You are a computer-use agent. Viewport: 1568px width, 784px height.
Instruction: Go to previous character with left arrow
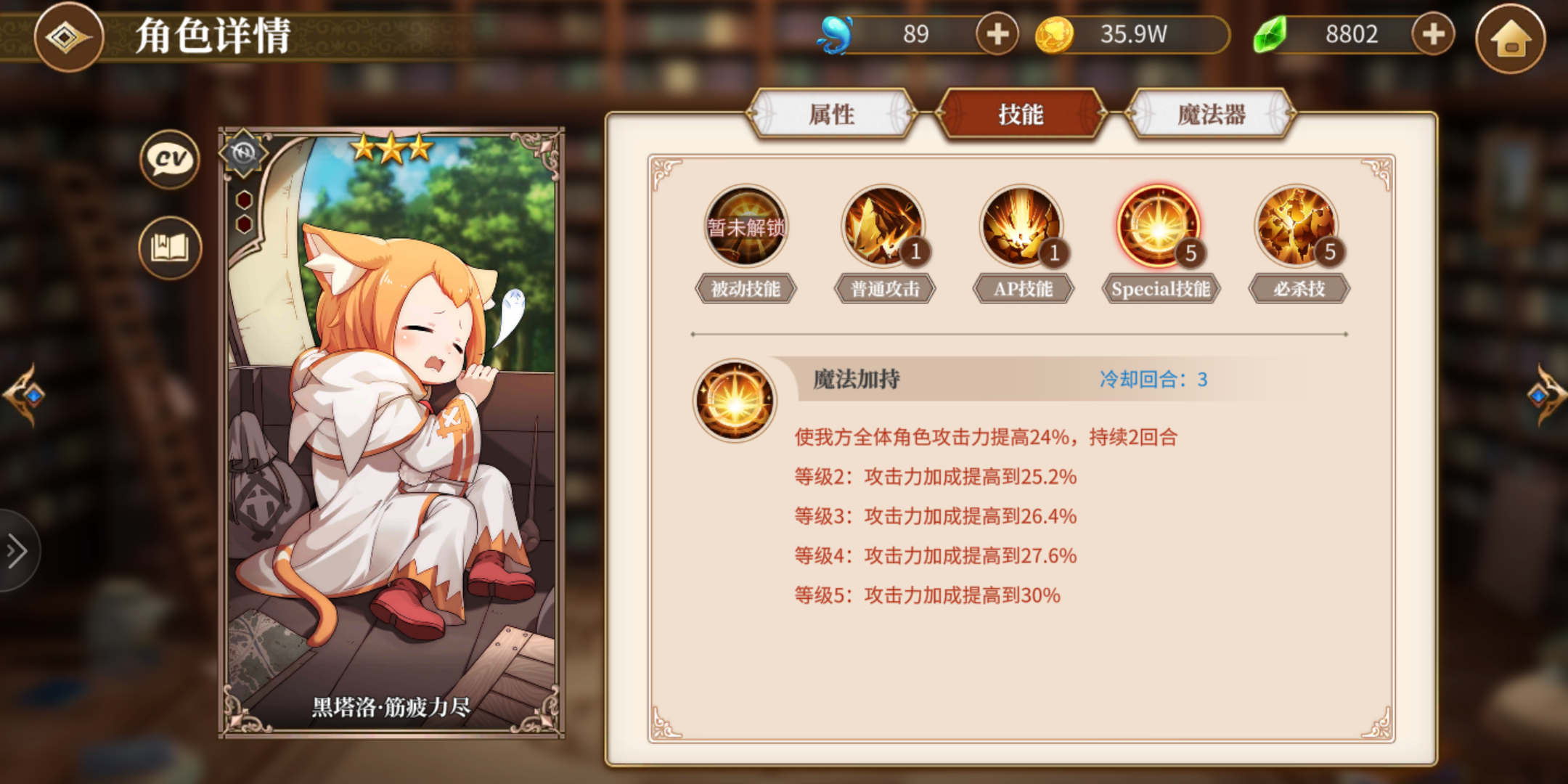point(24,396)
